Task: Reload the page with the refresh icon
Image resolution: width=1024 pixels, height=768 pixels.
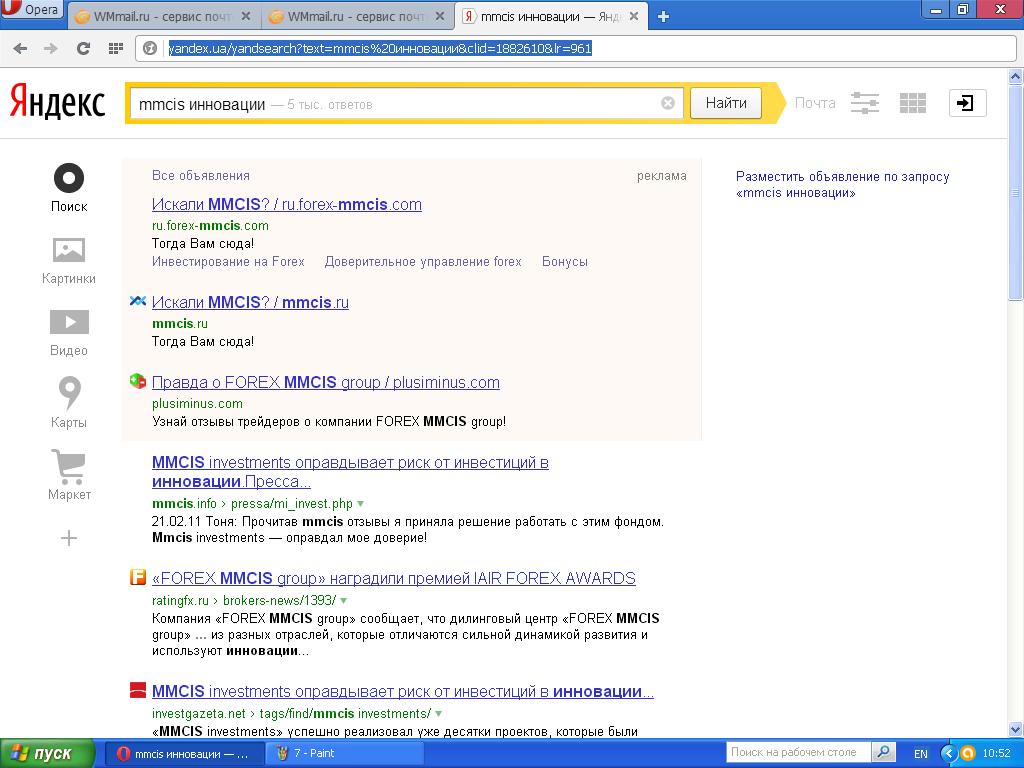Action: click(83, 48)
